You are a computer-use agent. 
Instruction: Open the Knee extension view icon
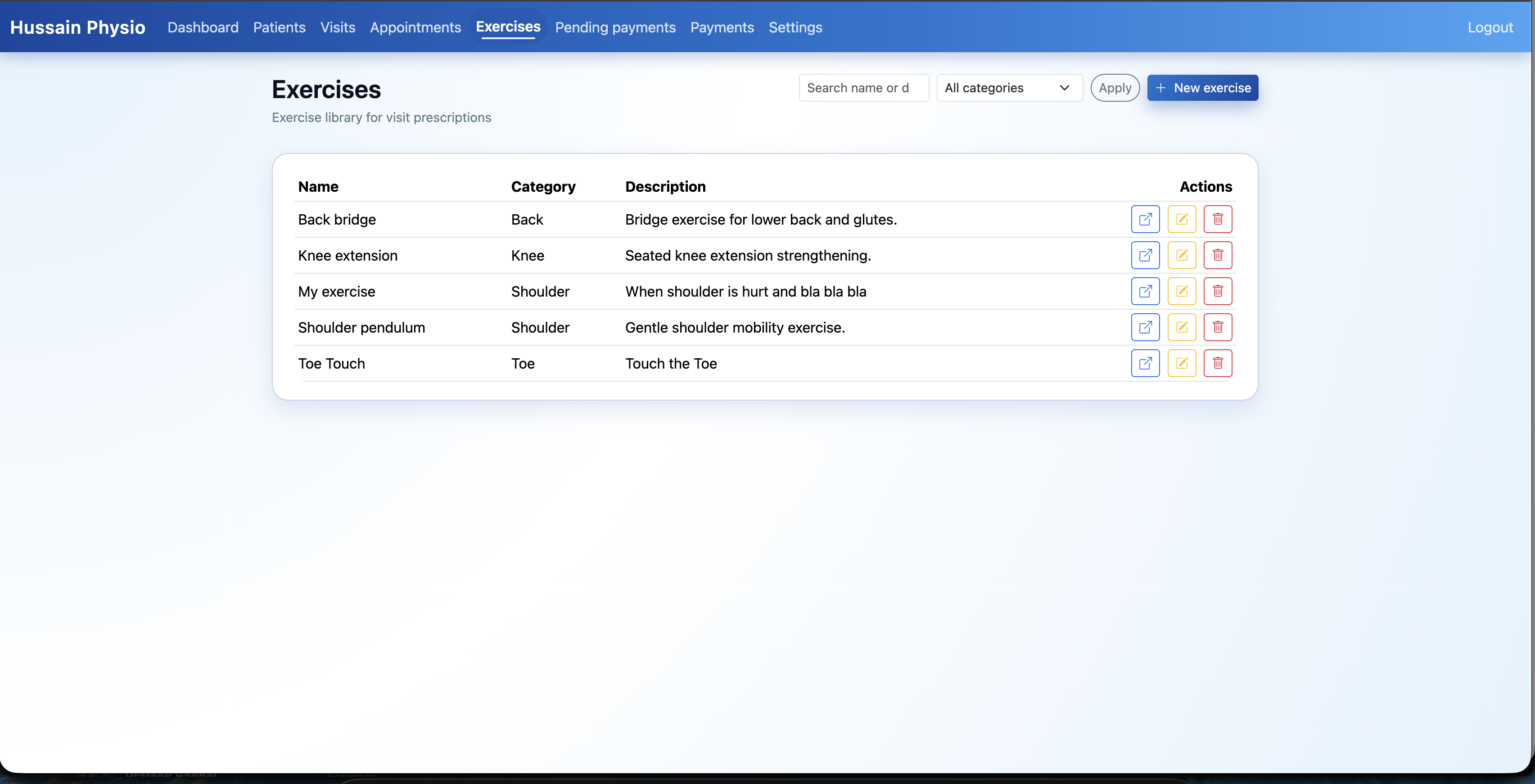point(1145,255)
